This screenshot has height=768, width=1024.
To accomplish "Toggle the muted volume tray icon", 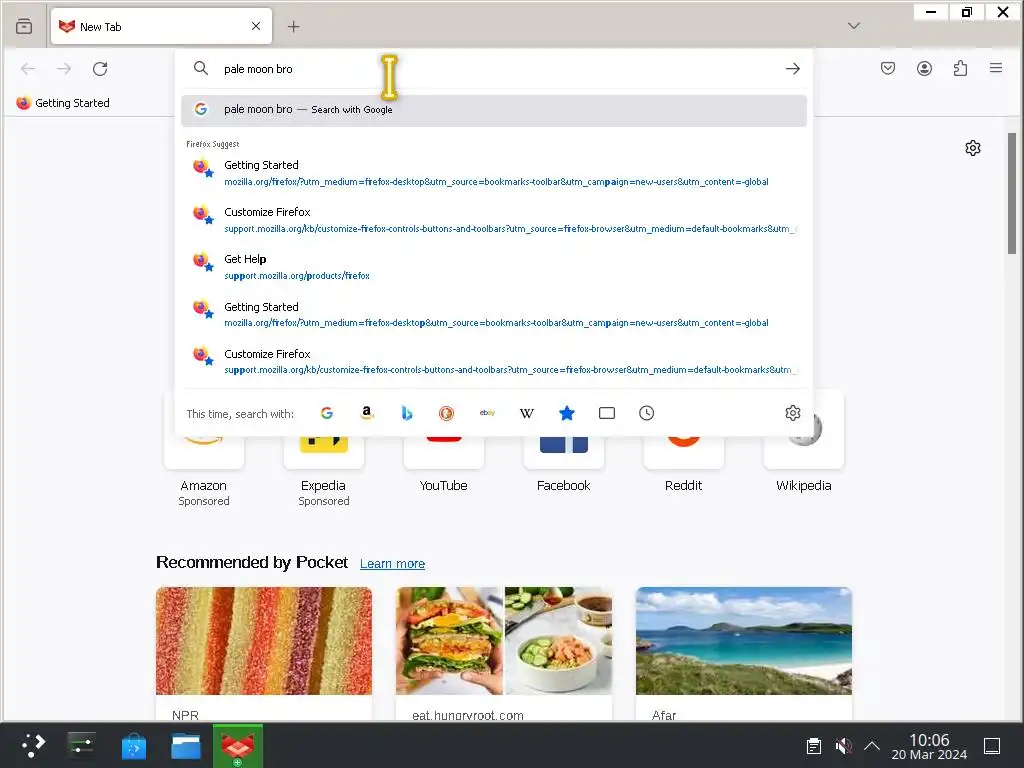I will [843, 746].
